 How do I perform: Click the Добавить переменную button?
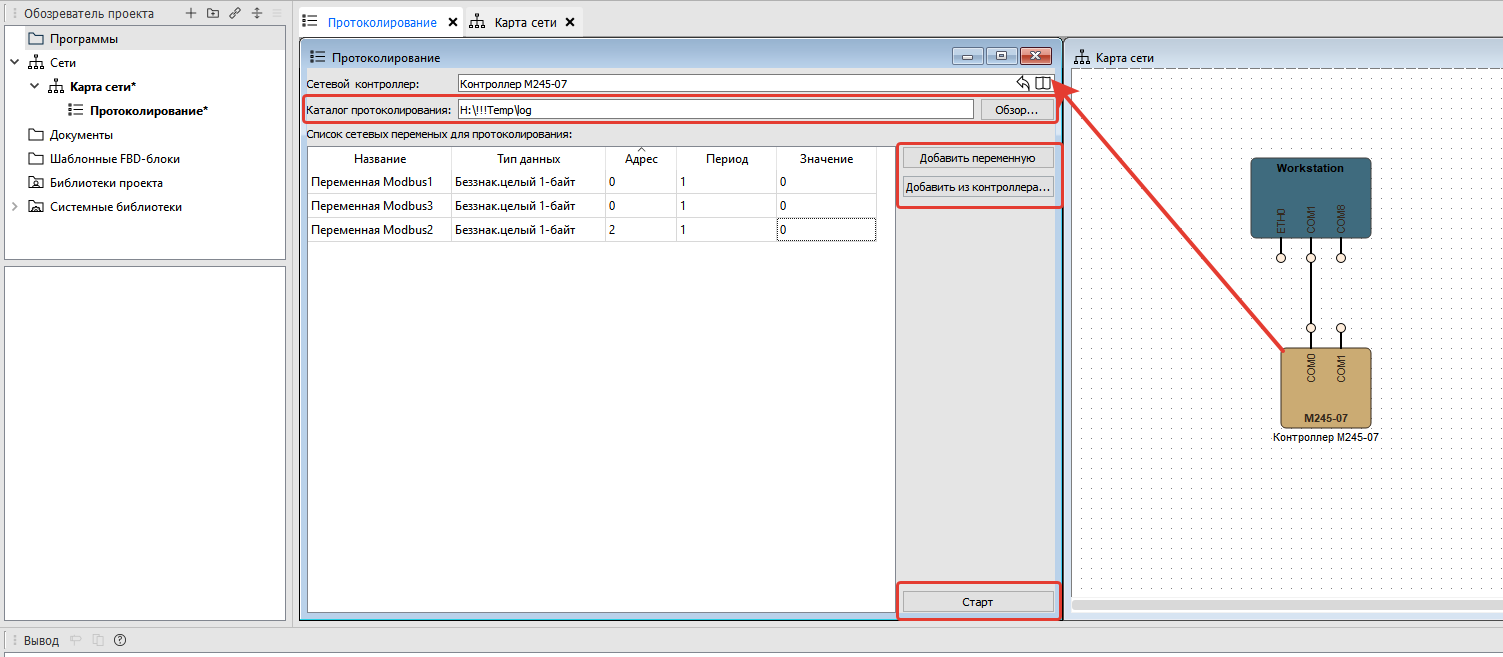pos(977,158)
